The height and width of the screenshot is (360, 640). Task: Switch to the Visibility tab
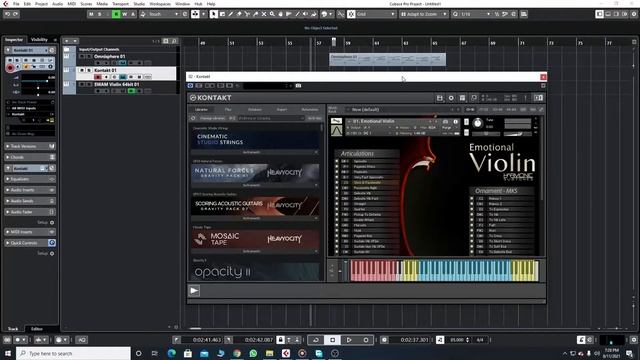pos(39,40)
